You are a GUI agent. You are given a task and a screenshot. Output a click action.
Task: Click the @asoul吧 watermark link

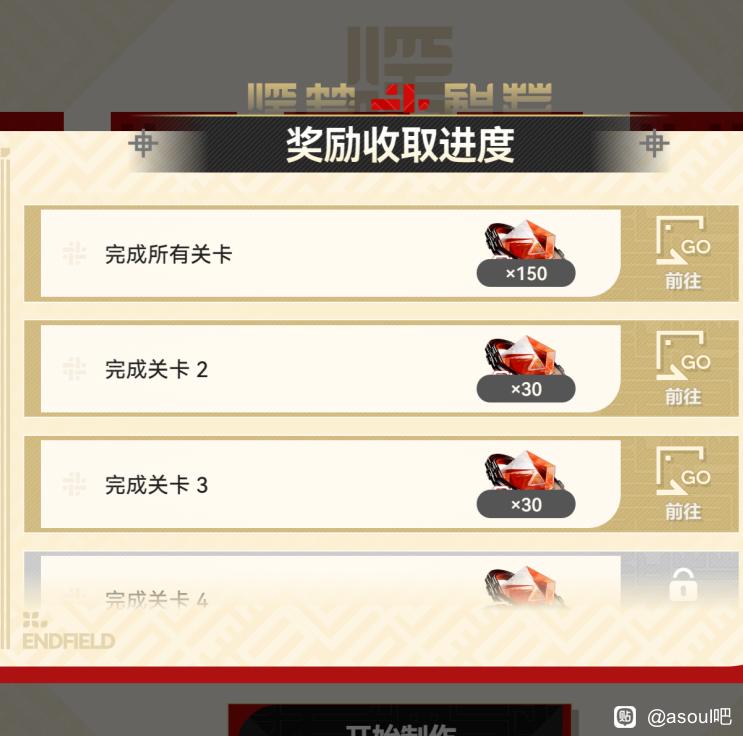pos(689,717)
